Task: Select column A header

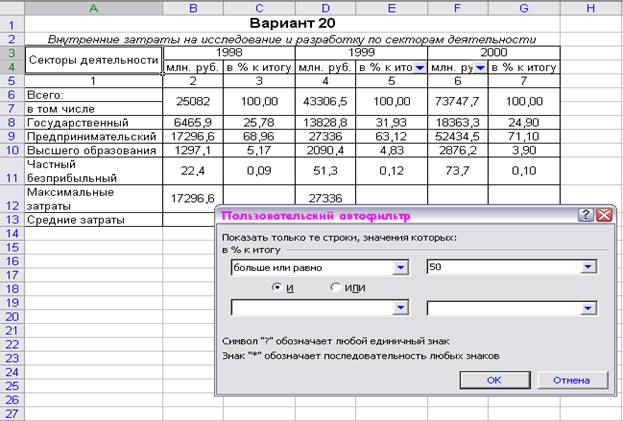Action: coord(93,8)
